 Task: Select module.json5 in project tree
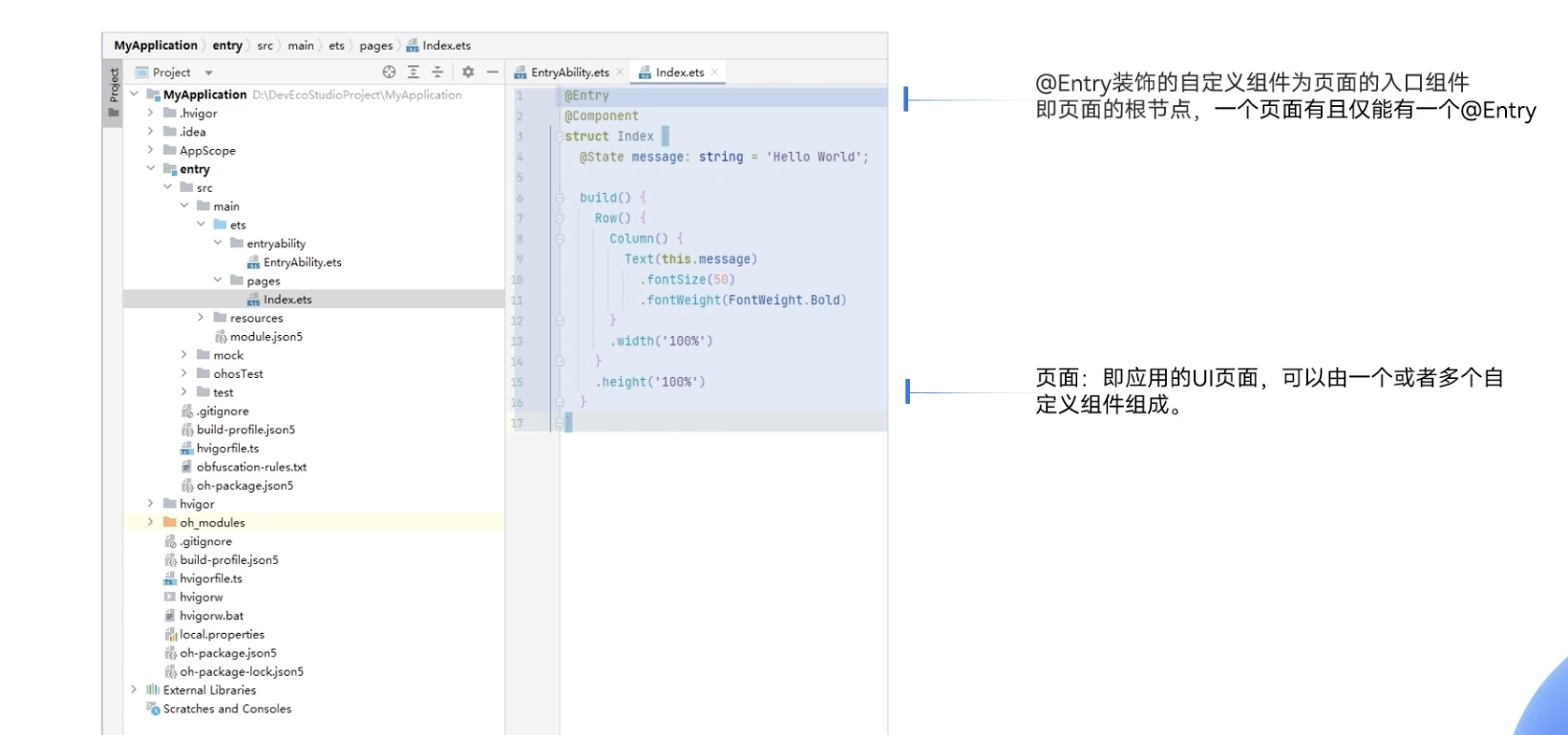click(x=265, y=336)
